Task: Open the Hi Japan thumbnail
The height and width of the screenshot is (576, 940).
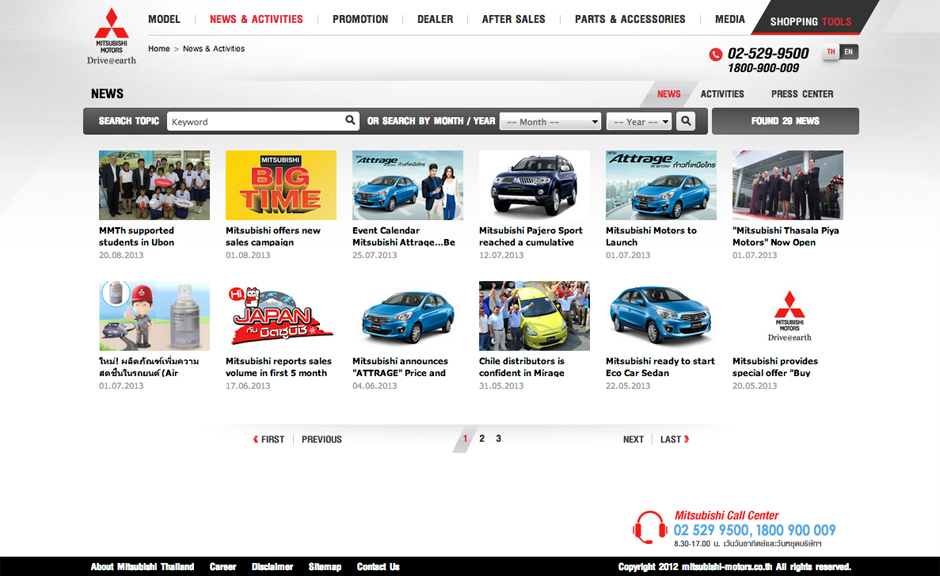Action: click(281, 316)
